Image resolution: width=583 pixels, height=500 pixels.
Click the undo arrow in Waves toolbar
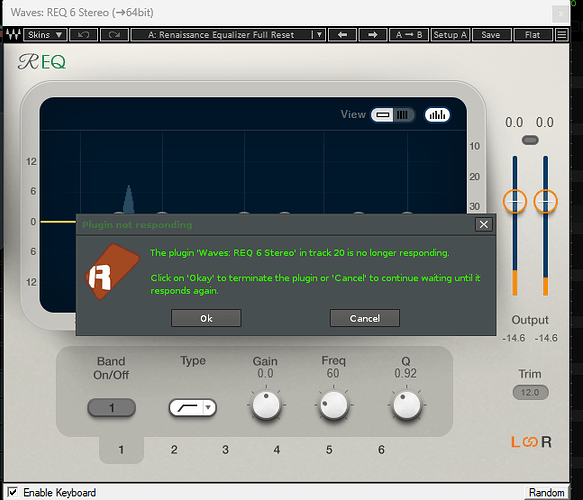tap(83, 35)
